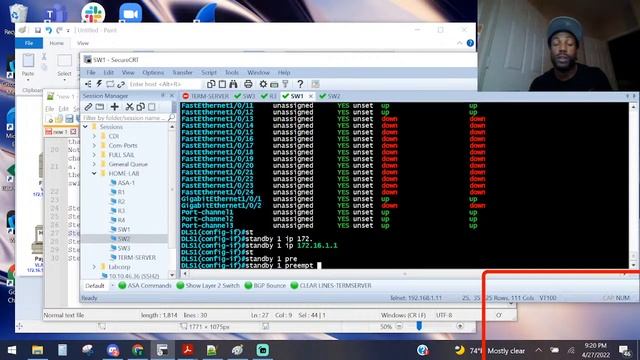Open the Tools menu
Screen dimensions: 640x360
231,73
